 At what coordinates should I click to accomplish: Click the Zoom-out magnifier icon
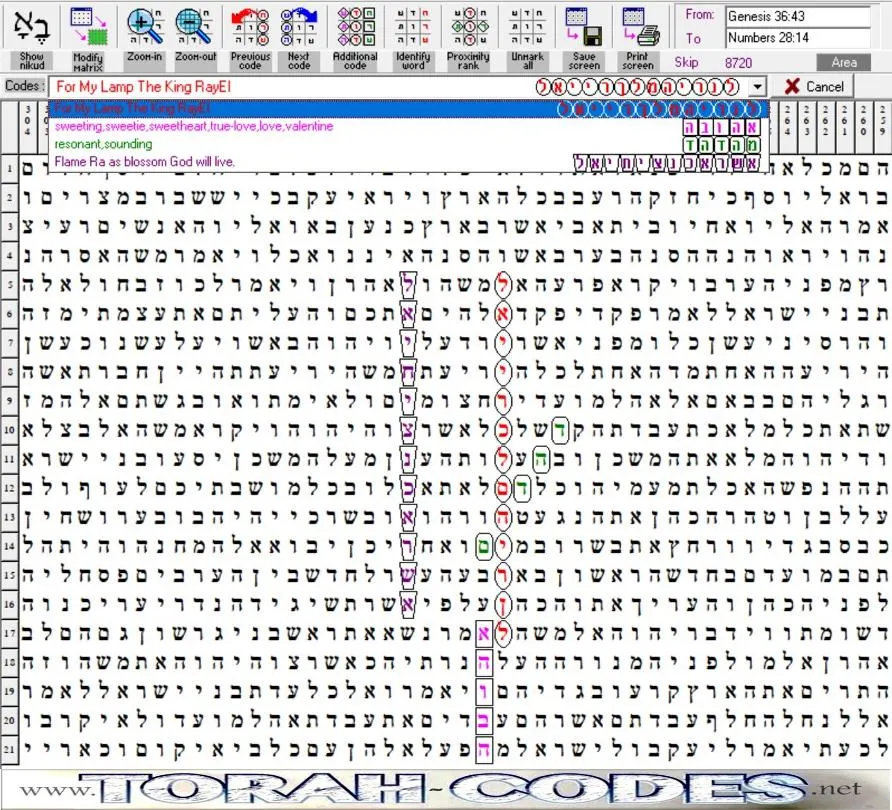coord(195,27)
